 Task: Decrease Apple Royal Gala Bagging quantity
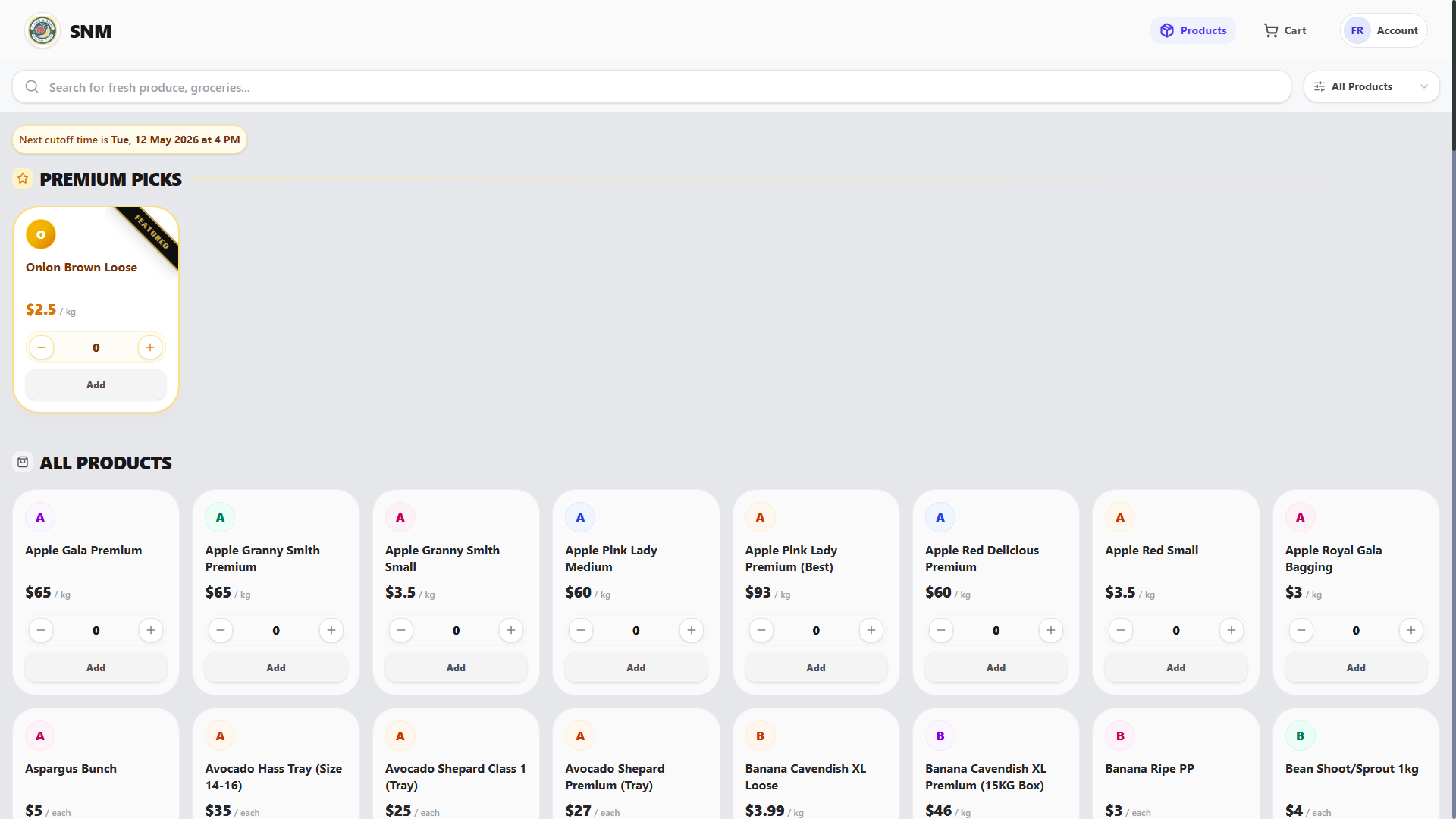(x=1301, y=630)
